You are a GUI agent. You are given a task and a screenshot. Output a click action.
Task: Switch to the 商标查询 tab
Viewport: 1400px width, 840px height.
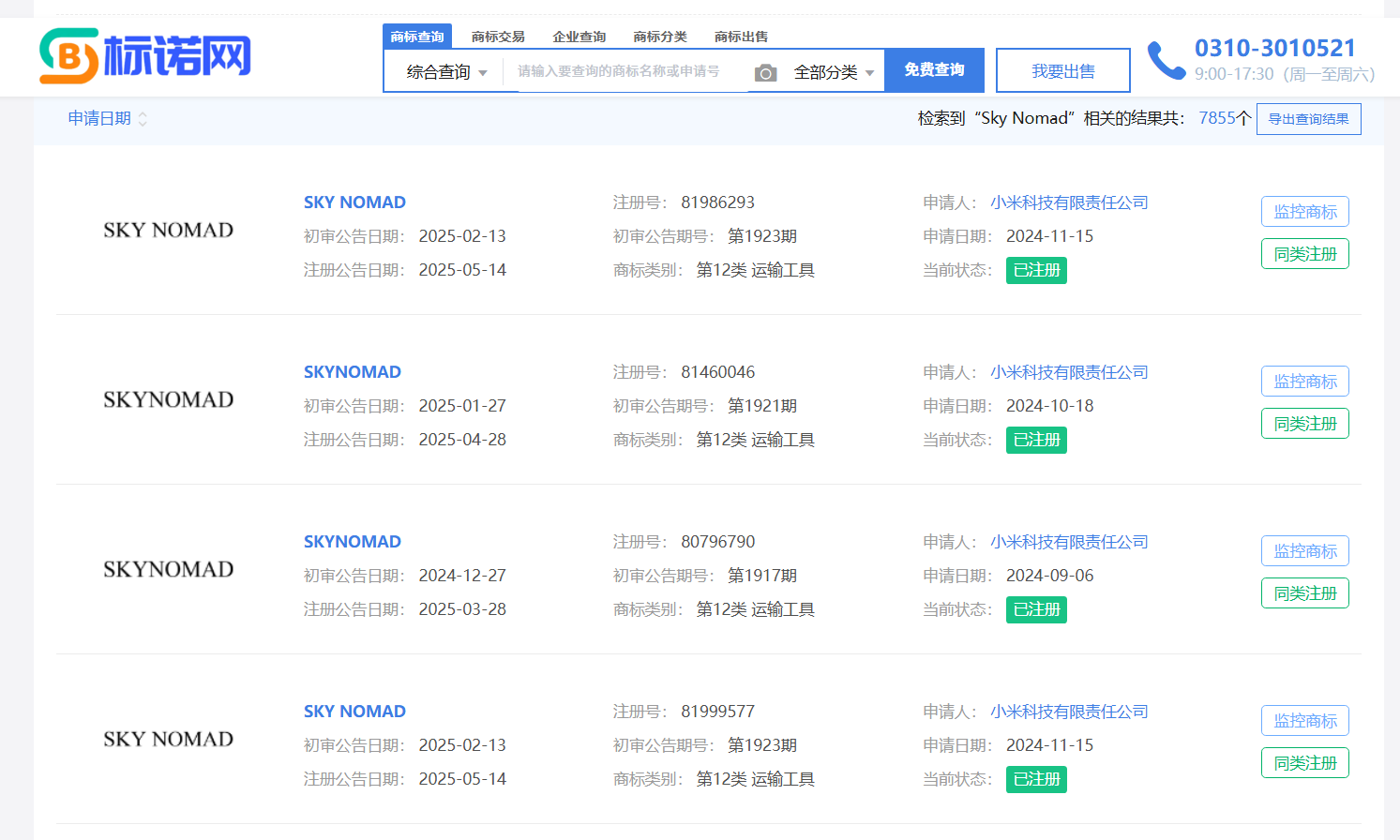pos(417,37)
